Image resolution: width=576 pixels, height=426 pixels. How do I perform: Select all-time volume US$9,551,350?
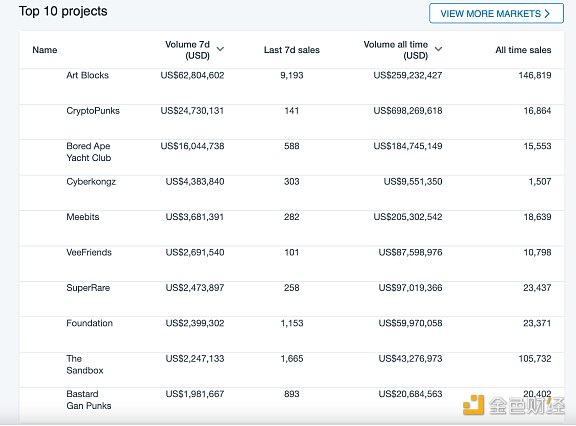[x=413, y=182]
